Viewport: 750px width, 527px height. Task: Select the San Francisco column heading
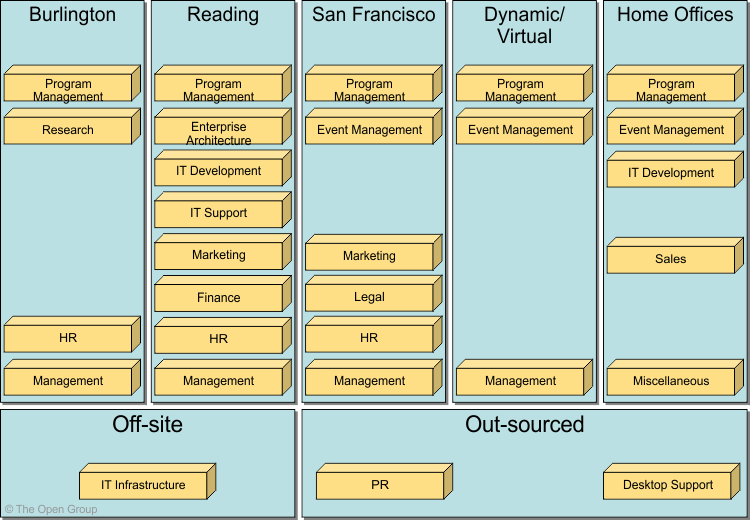(374, 14)
